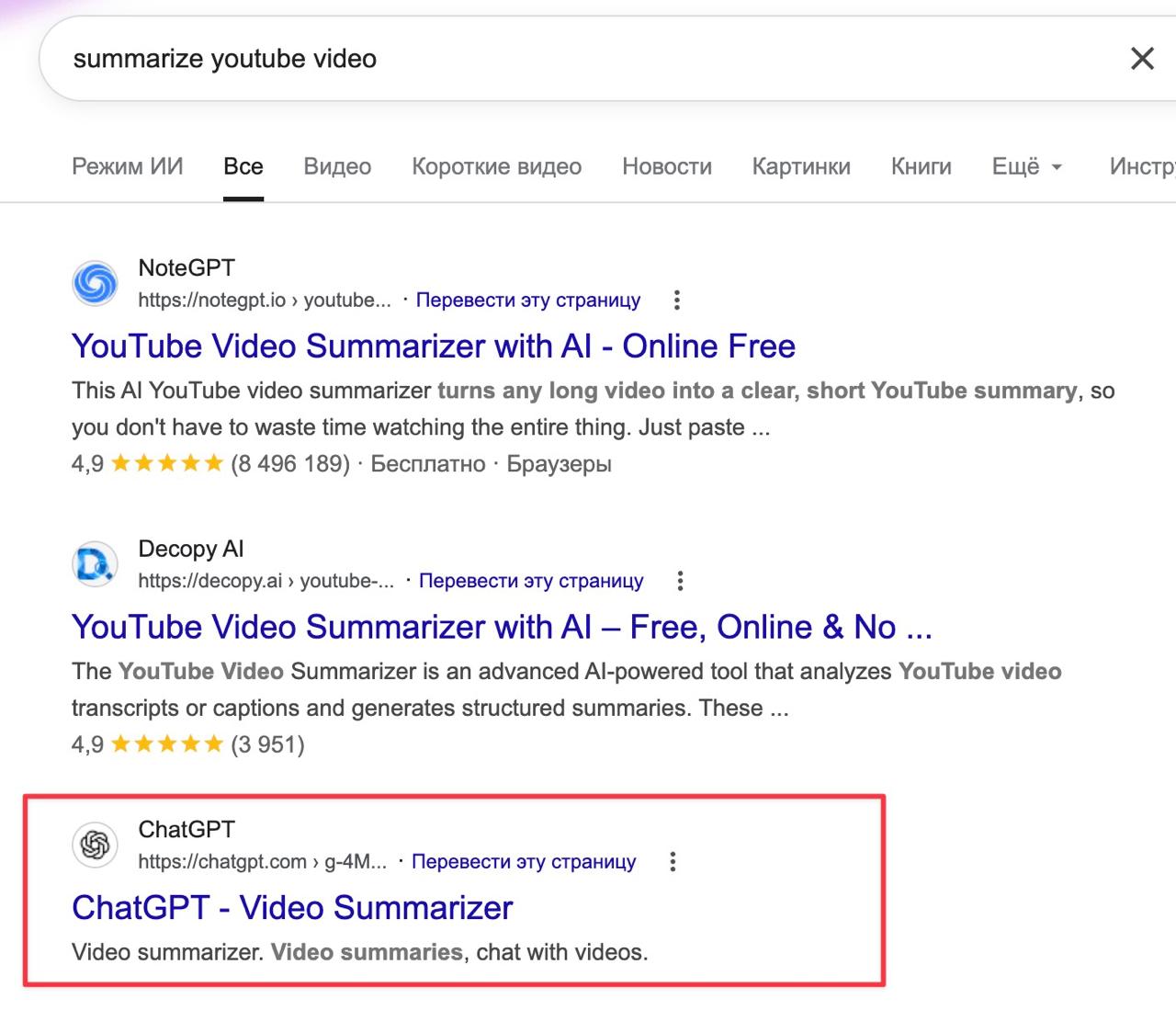
Task: Open NoteGPT YouTube Video Summarizer result
Action: click(433, 346)
